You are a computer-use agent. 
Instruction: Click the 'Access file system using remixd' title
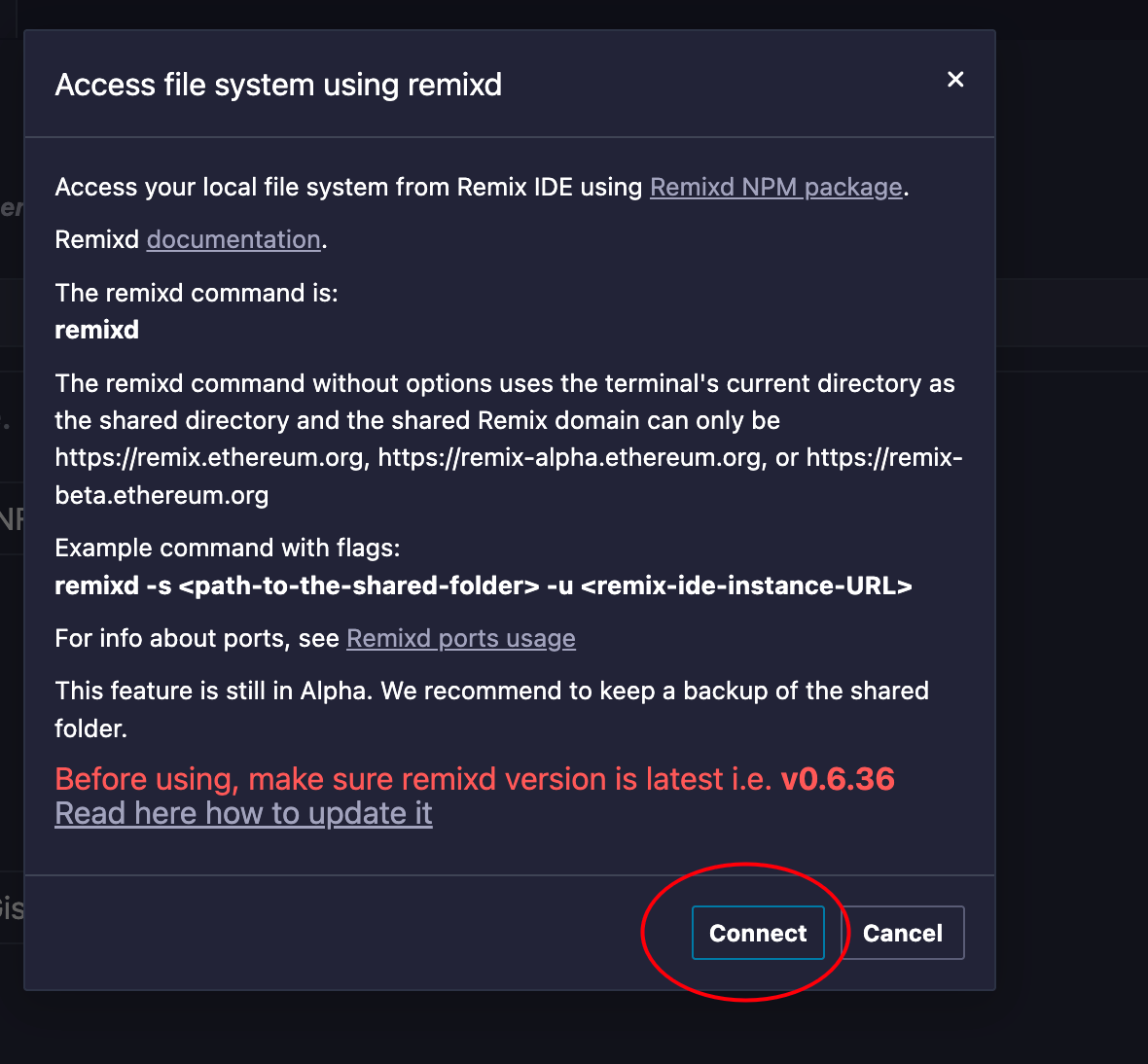click(x=278, y=85)
